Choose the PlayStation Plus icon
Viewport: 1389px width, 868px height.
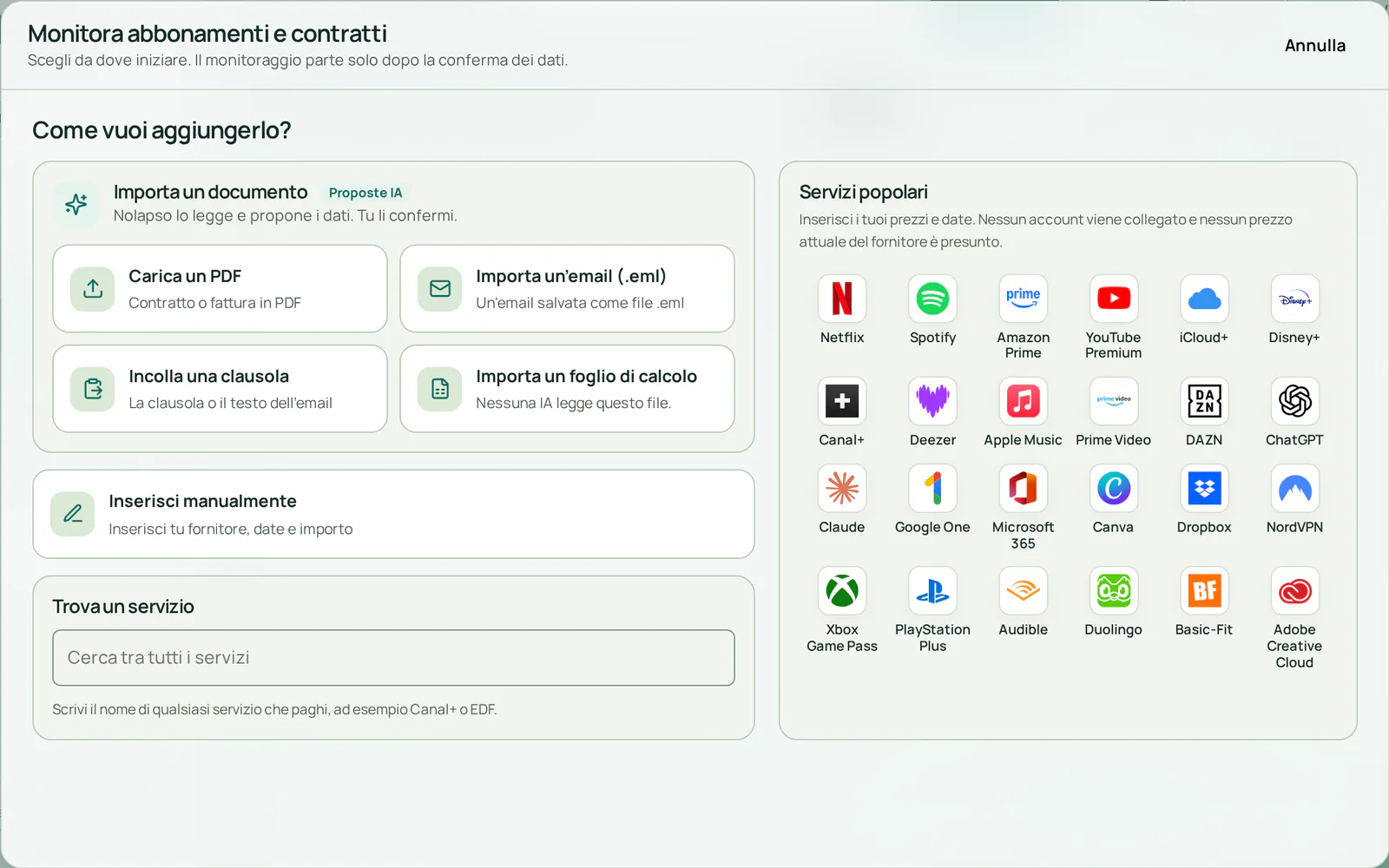pyautogui.click(x=932, y=591)
